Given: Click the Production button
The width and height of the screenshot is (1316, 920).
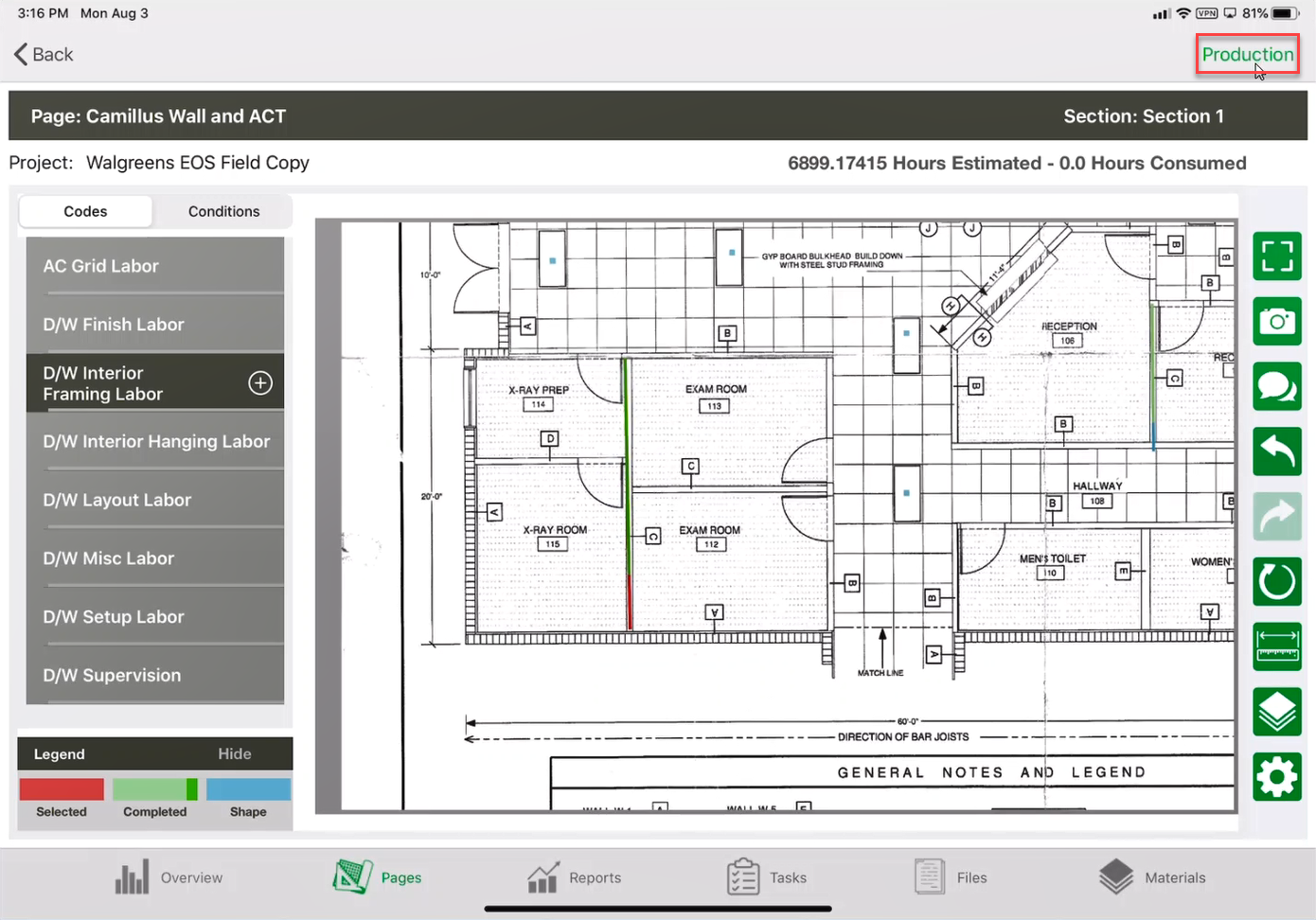Looking at the screenshot, I should tap(1247, 55).
